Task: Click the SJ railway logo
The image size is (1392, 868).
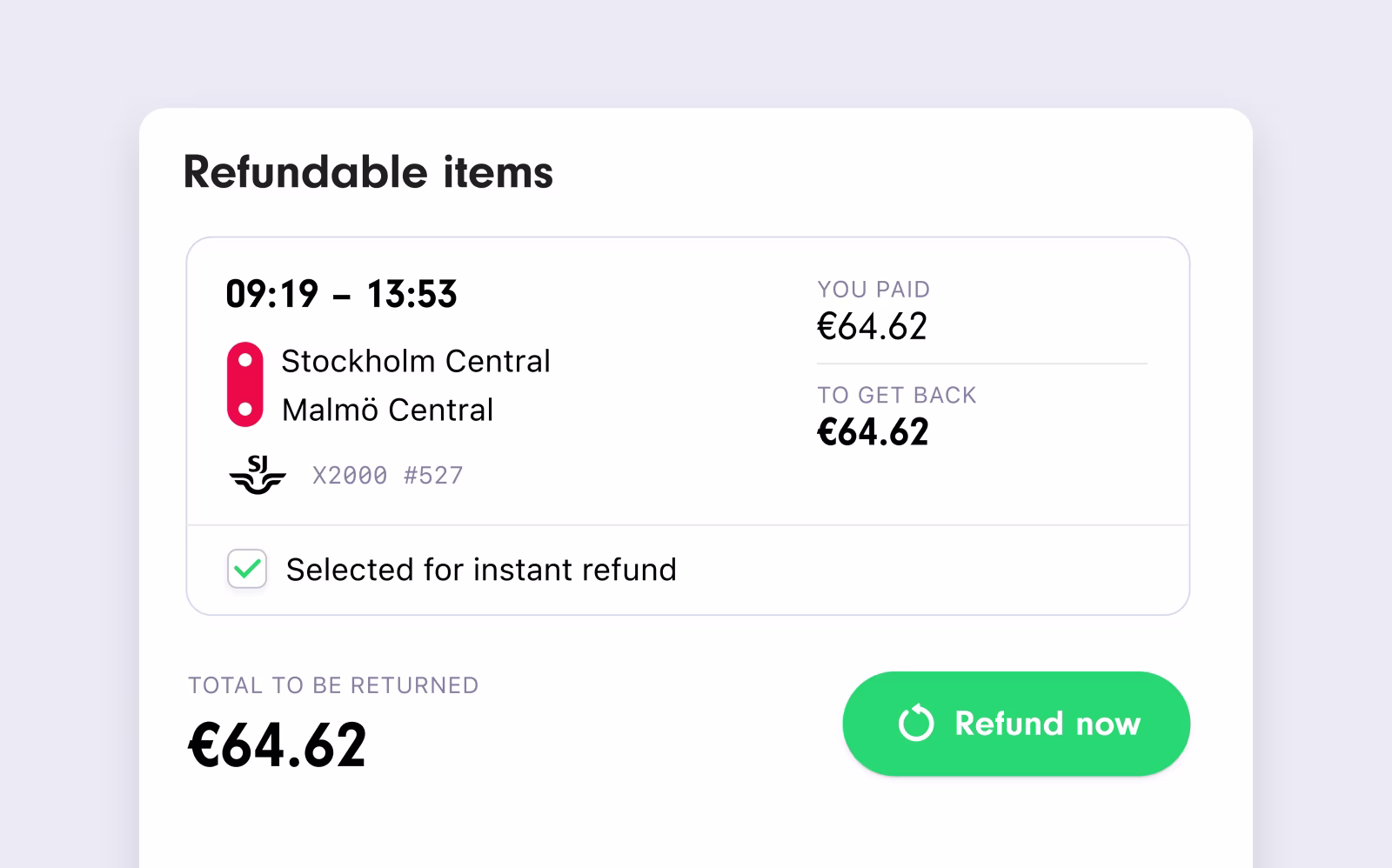Action: 258,475
